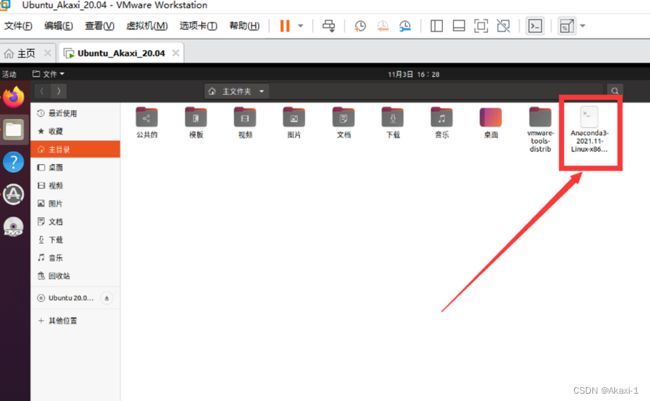The height and width of the screenshot is (401, 650).
Task: Go to 其他位置 in the sidebar
Action: coord(61,321)
